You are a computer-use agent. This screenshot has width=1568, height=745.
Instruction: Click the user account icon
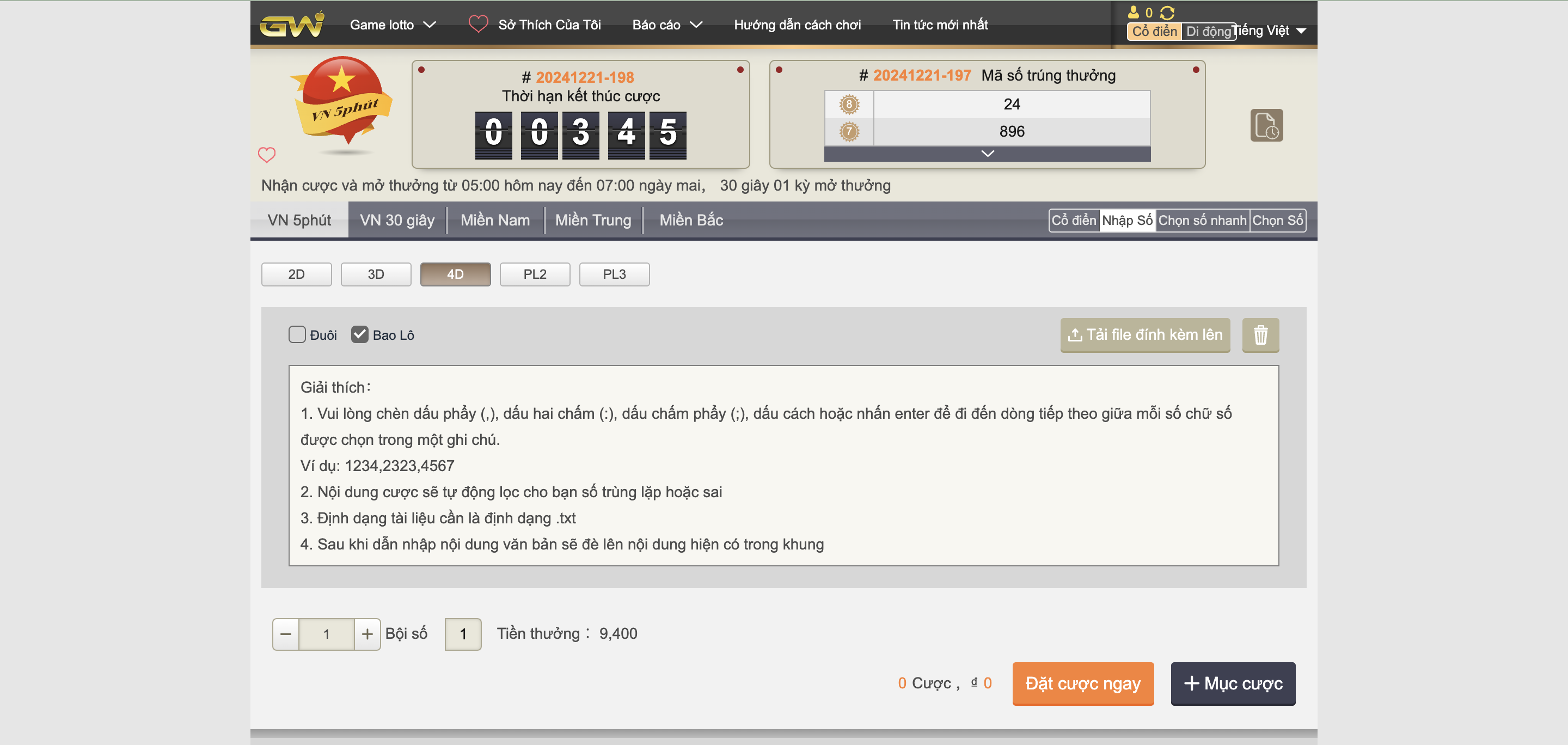click(1133, 12)
